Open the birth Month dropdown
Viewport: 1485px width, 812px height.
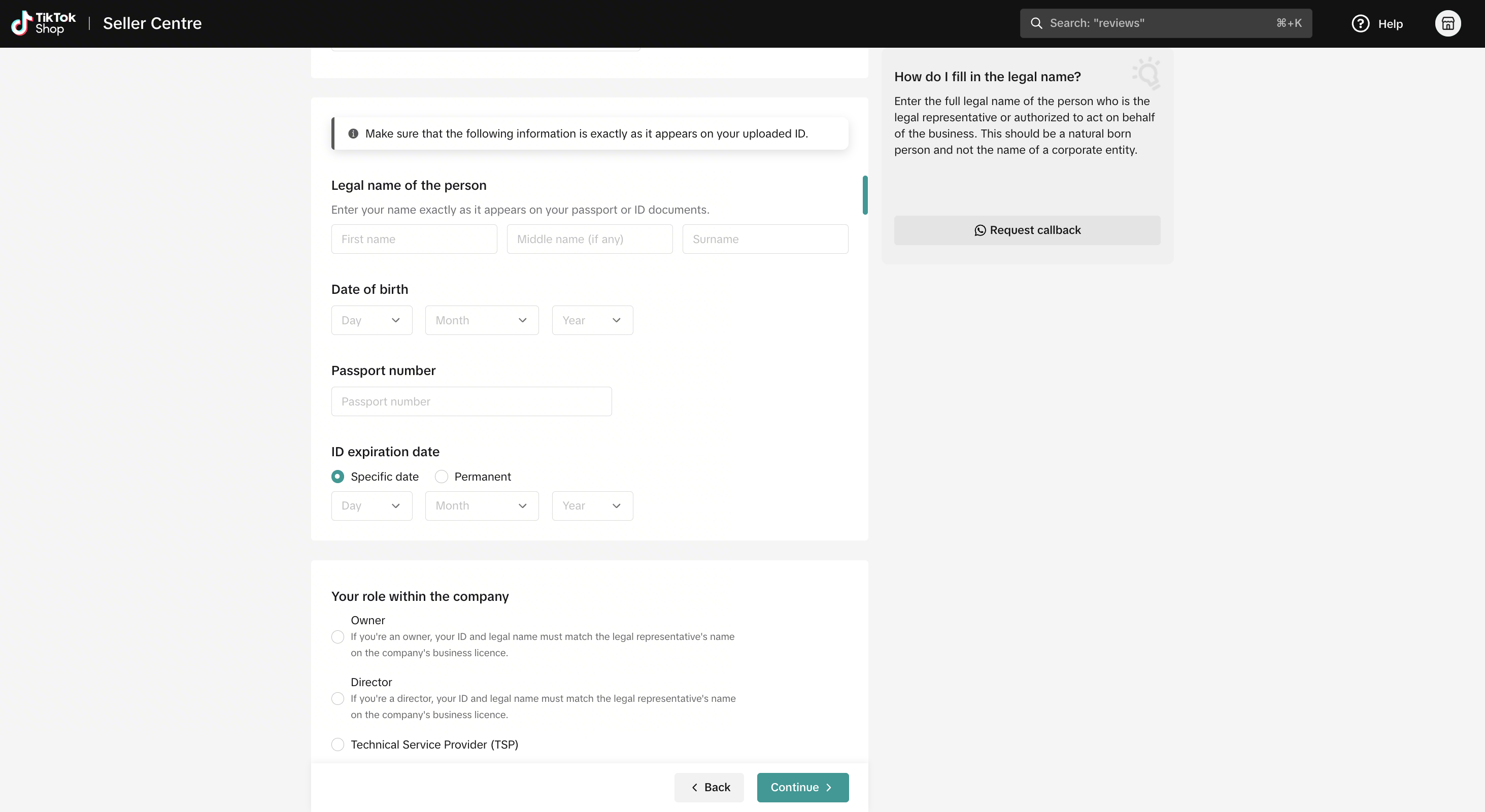(482, 320)
